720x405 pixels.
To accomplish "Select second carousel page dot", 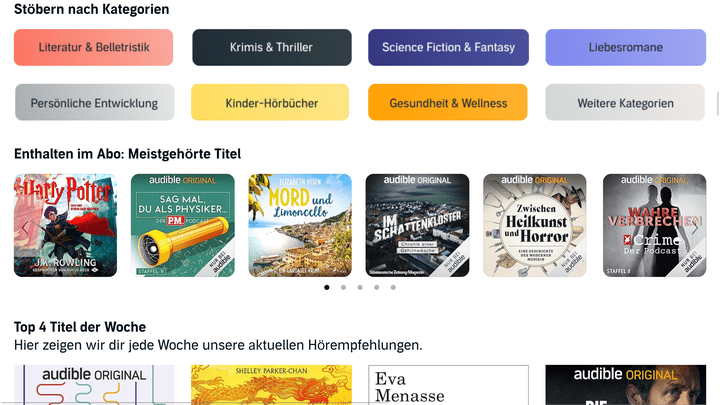I will coord(343,287).
